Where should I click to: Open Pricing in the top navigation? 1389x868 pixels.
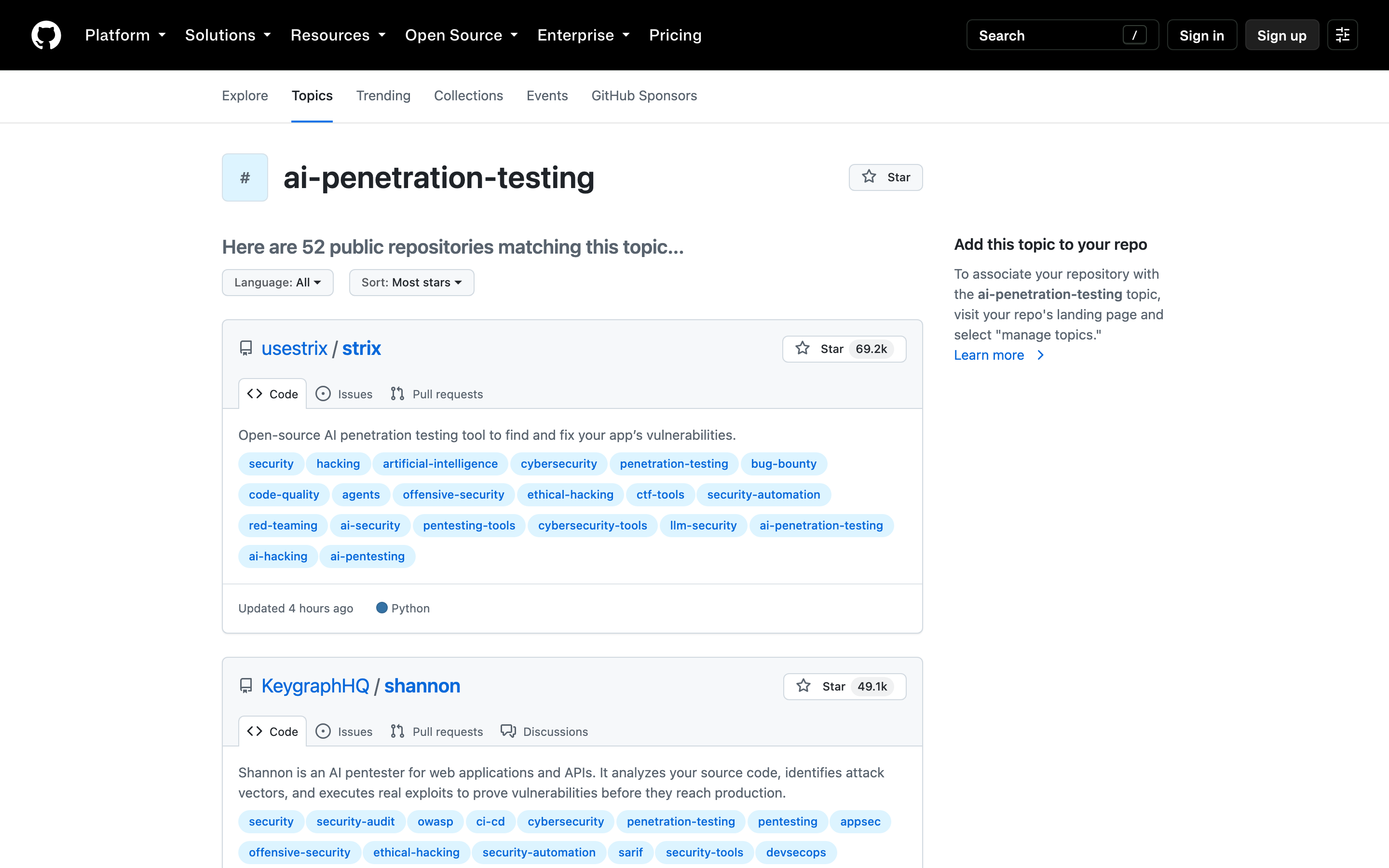[675, 35]
